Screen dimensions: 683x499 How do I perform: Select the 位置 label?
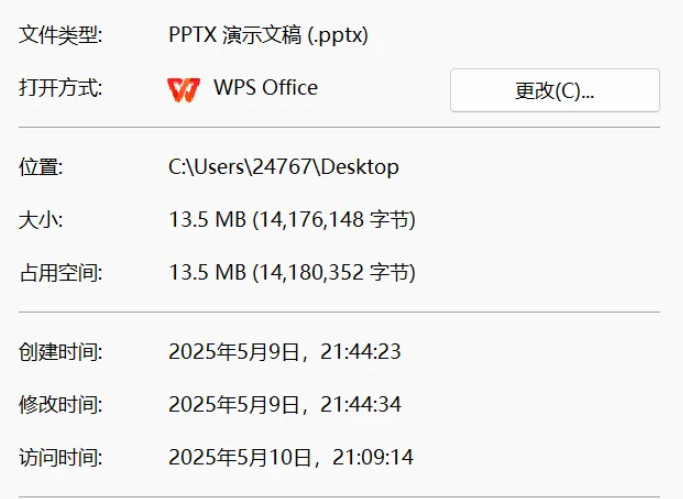tap(41, 167)
